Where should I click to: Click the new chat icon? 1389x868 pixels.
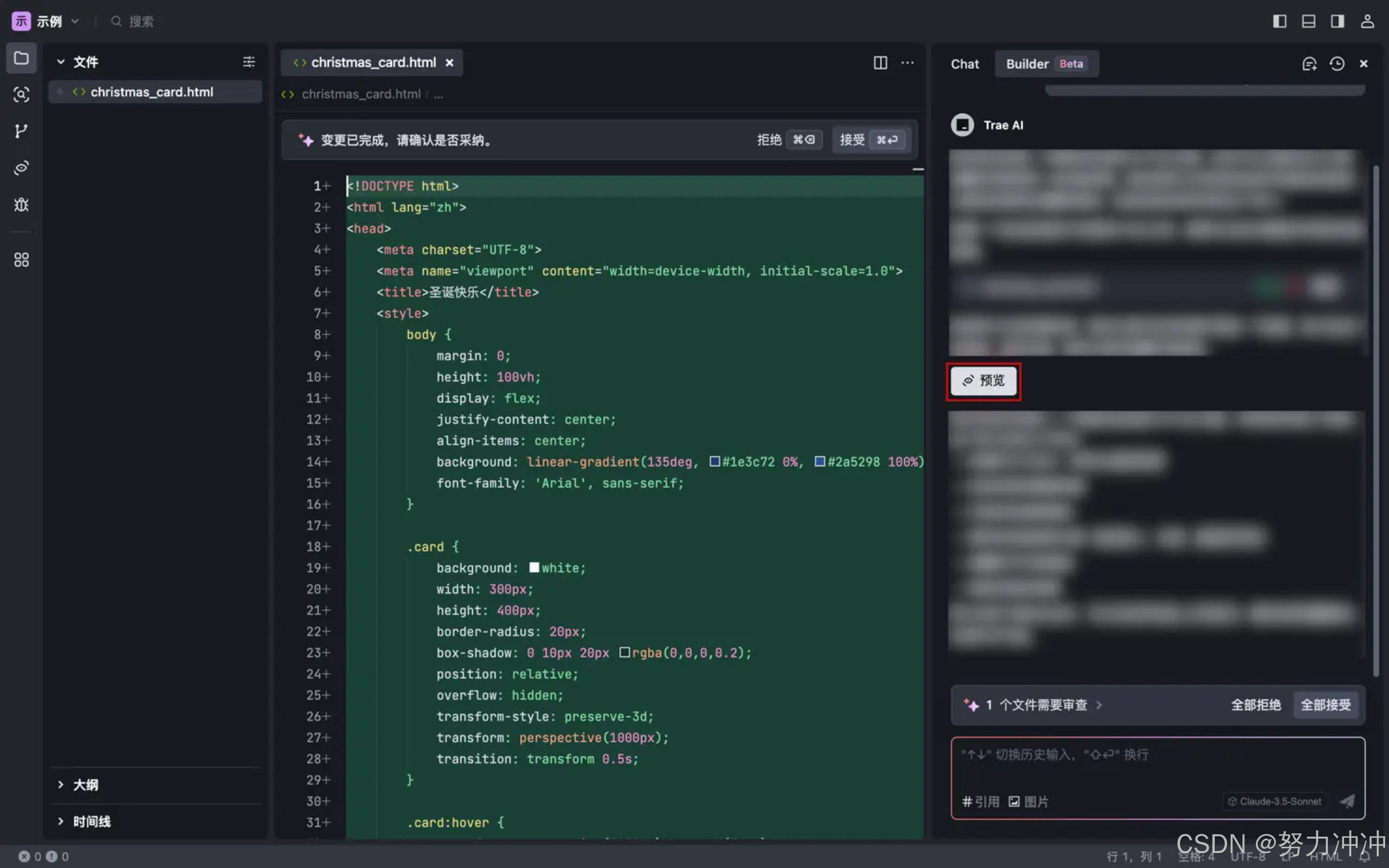click(1308, 64)
